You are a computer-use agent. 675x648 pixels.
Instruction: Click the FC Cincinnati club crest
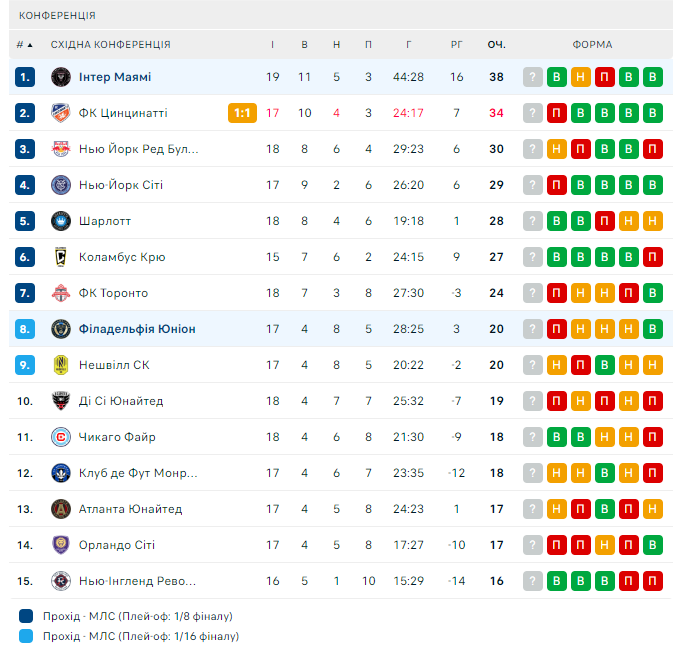pyautogui.click(x=60, y=113)
